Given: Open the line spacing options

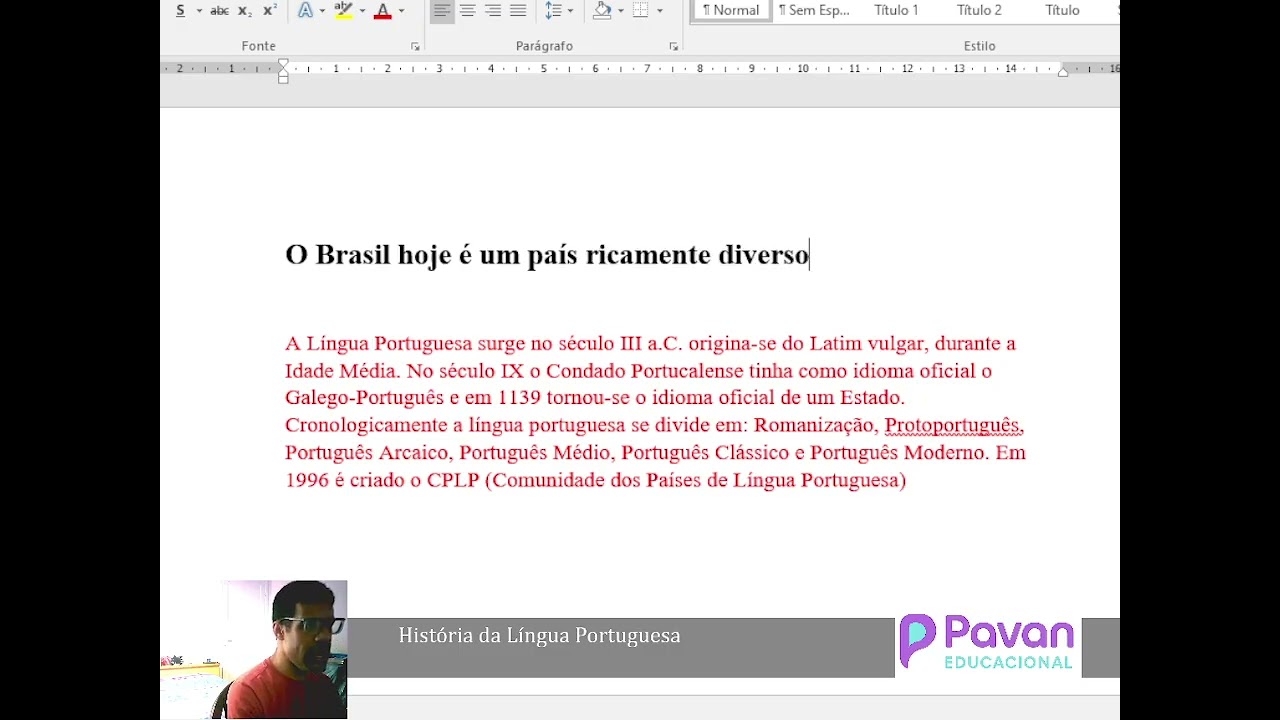Looking at the screenshot, I should (x=553, y=11).
